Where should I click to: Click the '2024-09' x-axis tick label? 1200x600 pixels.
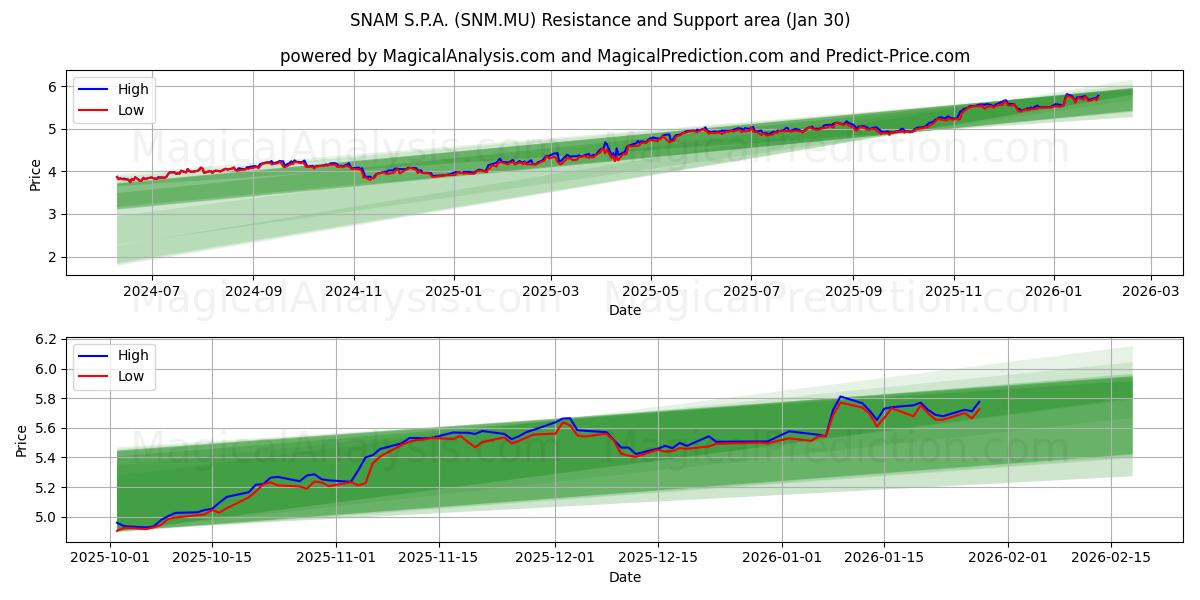(253, 291)
